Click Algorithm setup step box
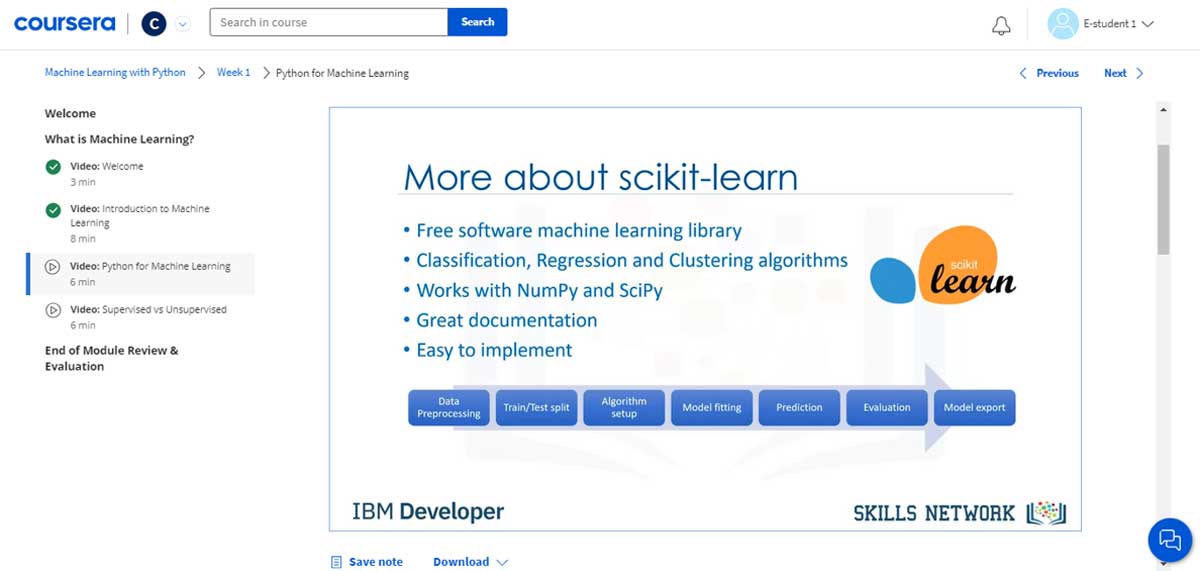 (624, 407)
